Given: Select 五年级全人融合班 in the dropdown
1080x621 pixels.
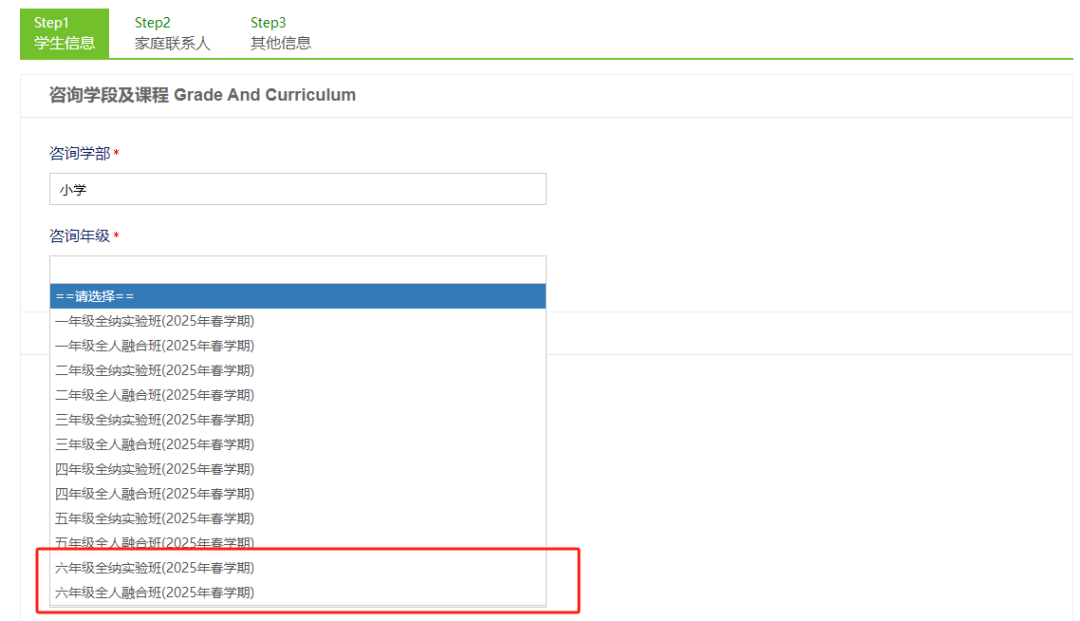Looking at the screenshot, I should 155,543.
